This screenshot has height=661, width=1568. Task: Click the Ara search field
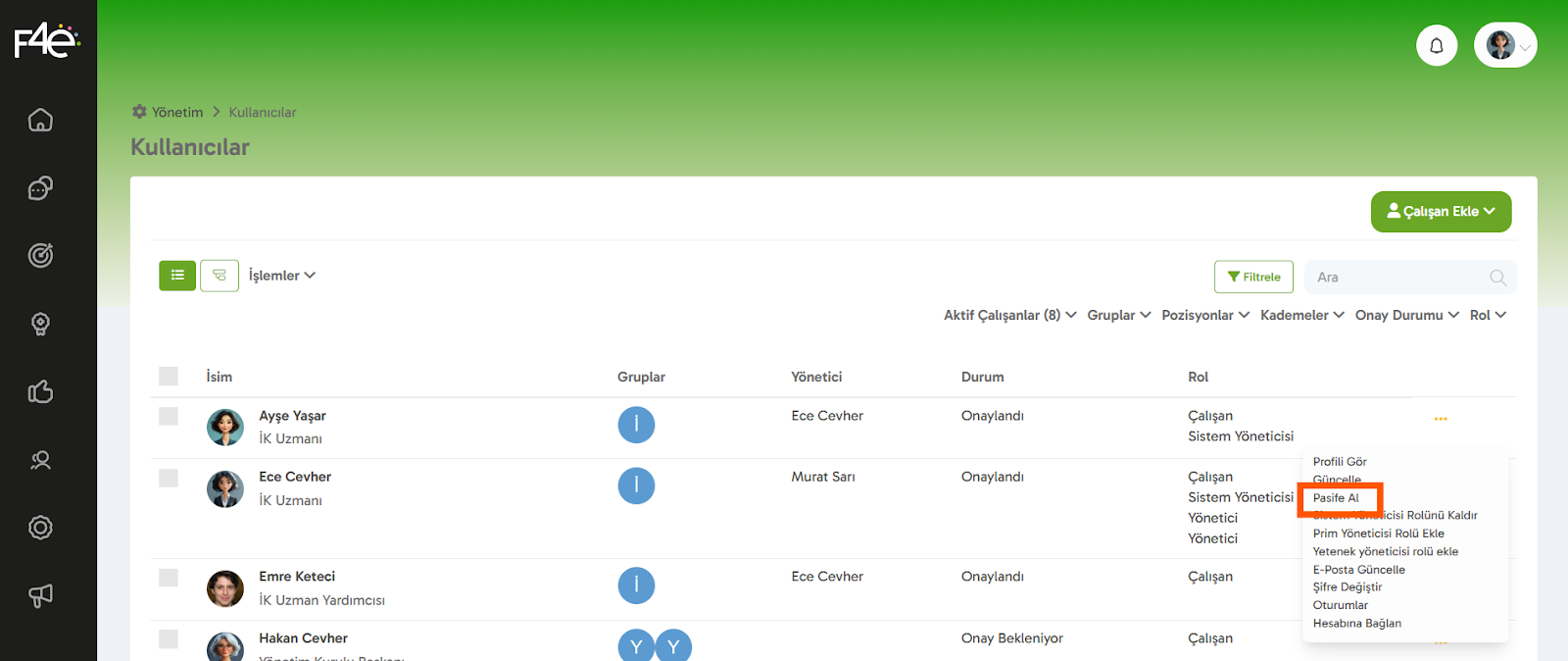(1399, 278)
